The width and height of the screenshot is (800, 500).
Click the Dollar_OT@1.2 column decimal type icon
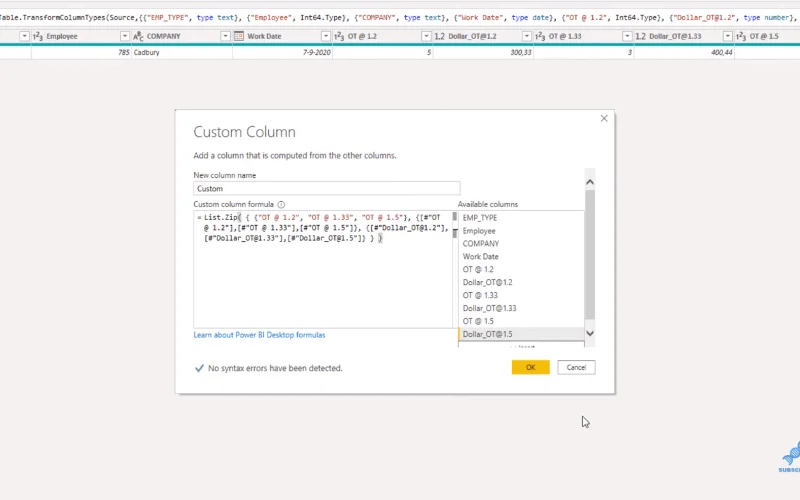440,36
